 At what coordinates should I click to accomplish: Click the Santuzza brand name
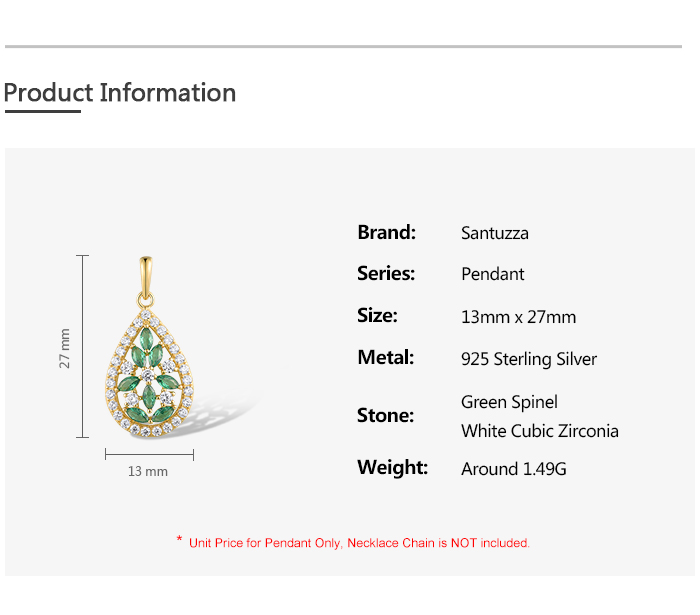pyautogui.click(x=495, y=234)
